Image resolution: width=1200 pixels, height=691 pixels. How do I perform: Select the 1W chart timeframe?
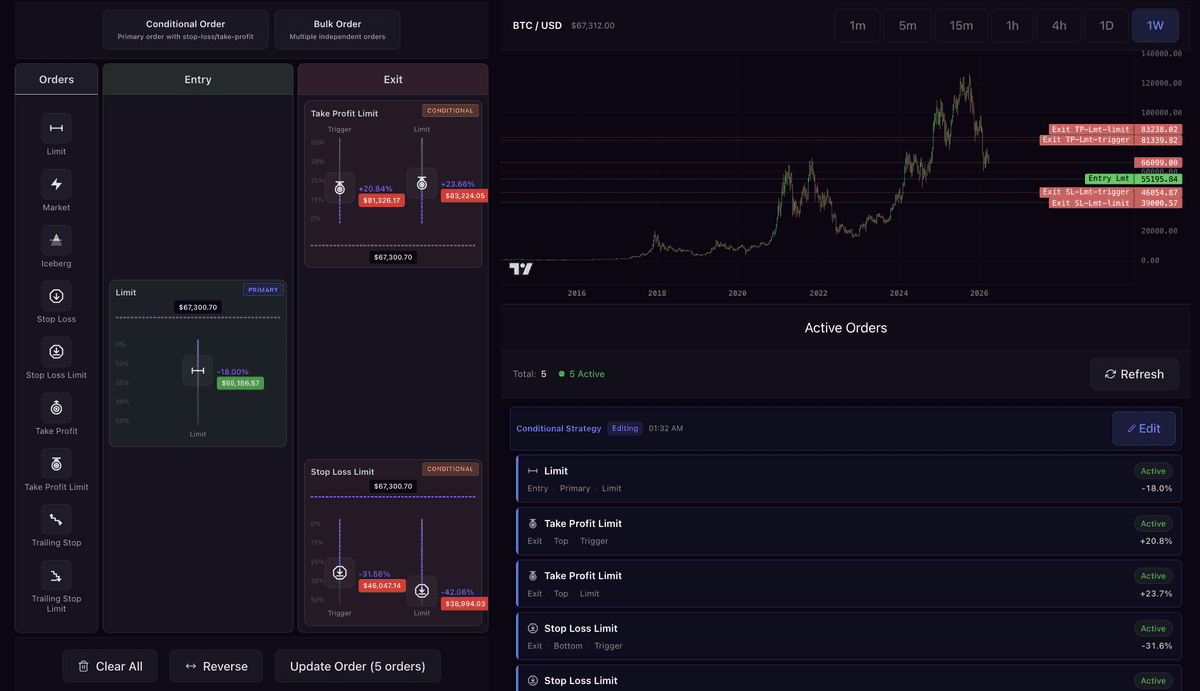pos(1155,26)
